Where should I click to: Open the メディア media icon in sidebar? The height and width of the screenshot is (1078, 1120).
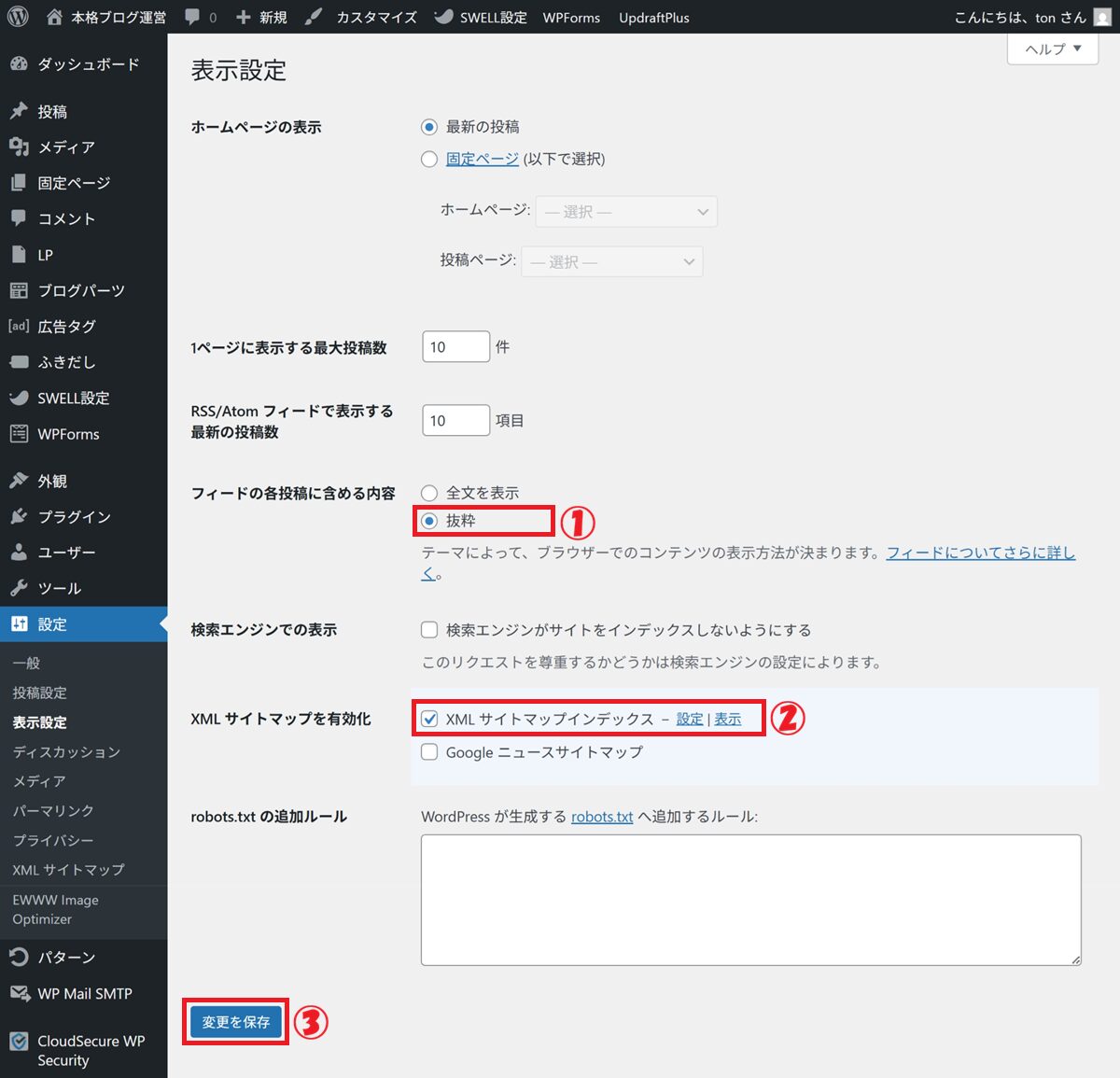tap(19, 147)
